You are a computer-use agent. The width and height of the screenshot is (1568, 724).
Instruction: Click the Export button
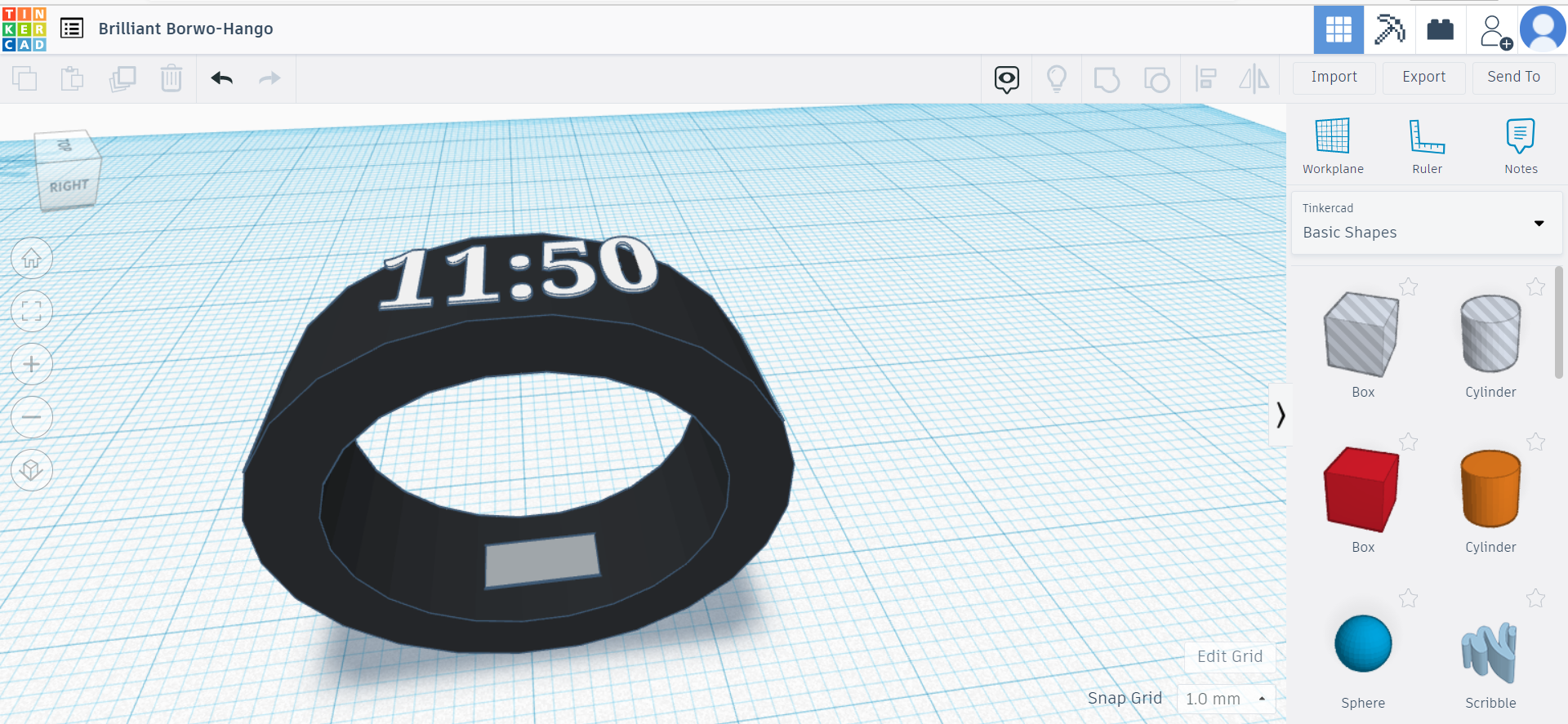[1424, 78]
